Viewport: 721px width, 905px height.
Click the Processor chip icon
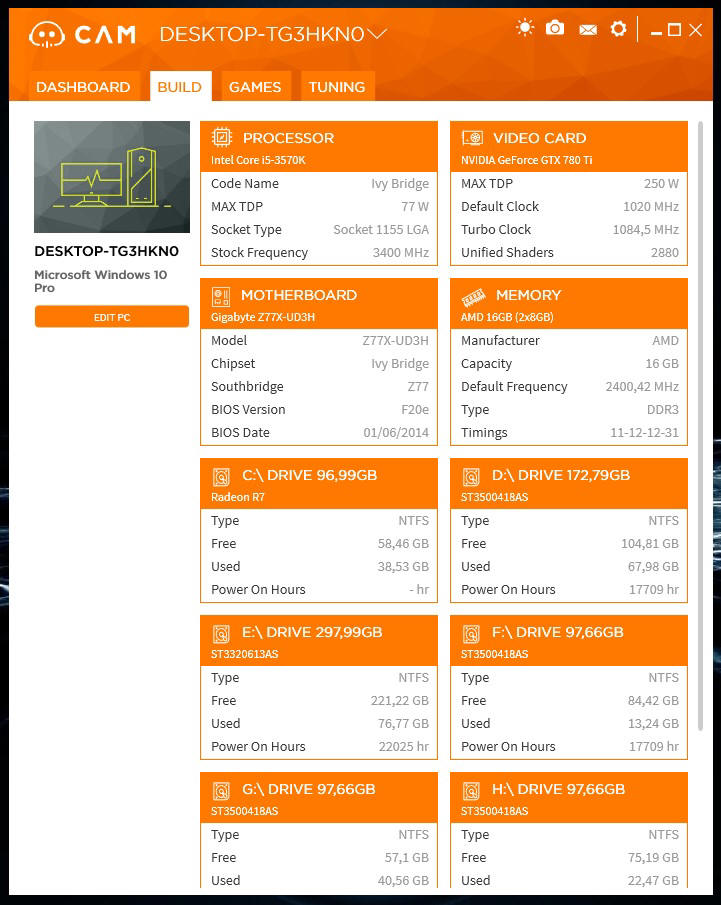click(222, 137)
